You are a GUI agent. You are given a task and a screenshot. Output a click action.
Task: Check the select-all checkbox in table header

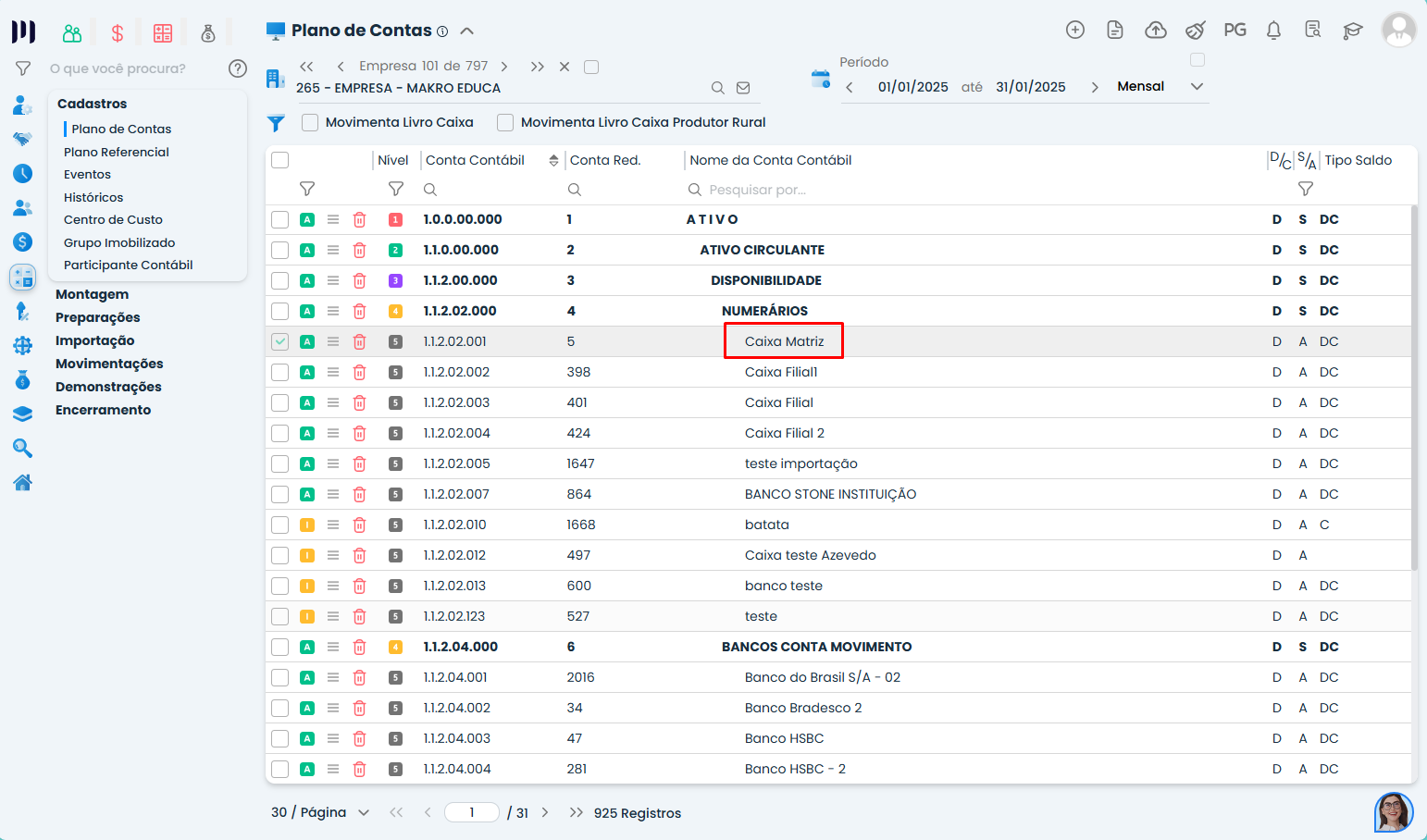(279, 160)
